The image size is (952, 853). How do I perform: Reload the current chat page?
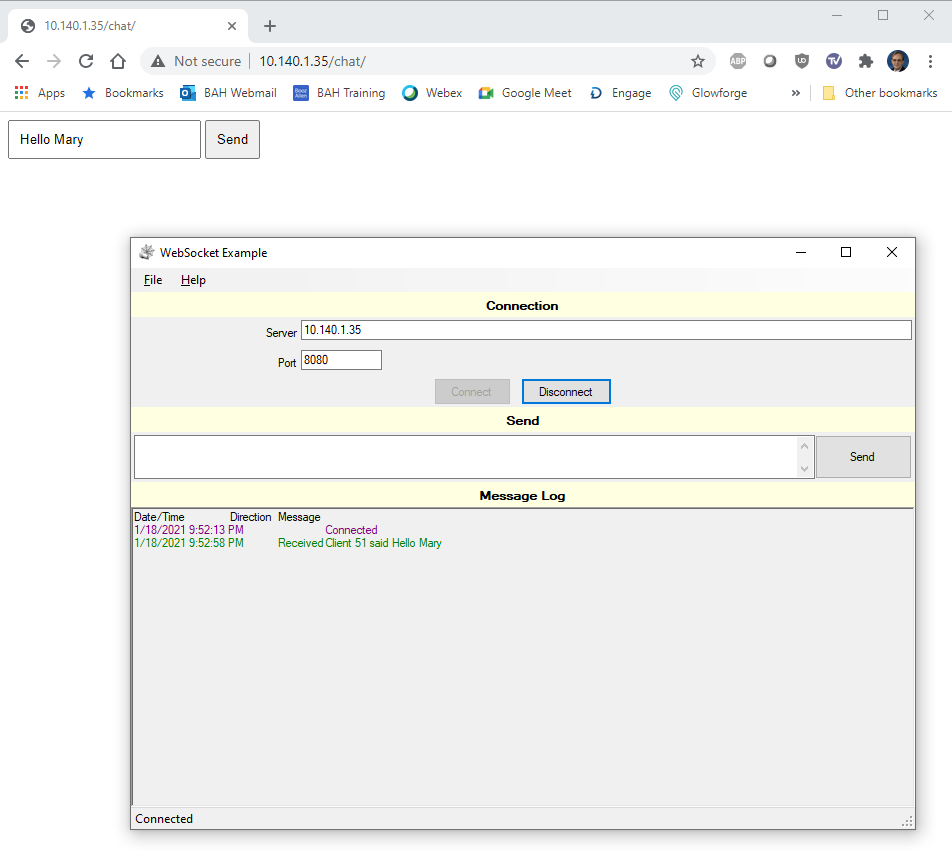point(86,61)
